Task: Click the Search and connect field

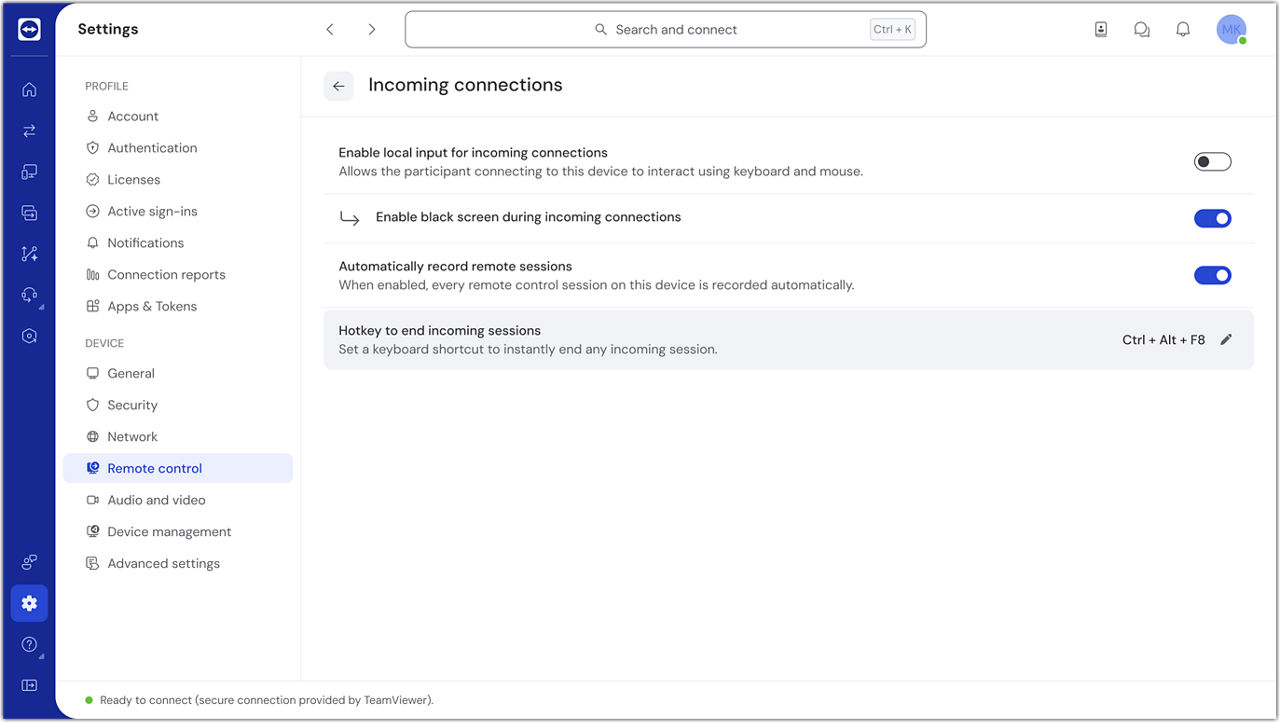Action: coord(665,30)
